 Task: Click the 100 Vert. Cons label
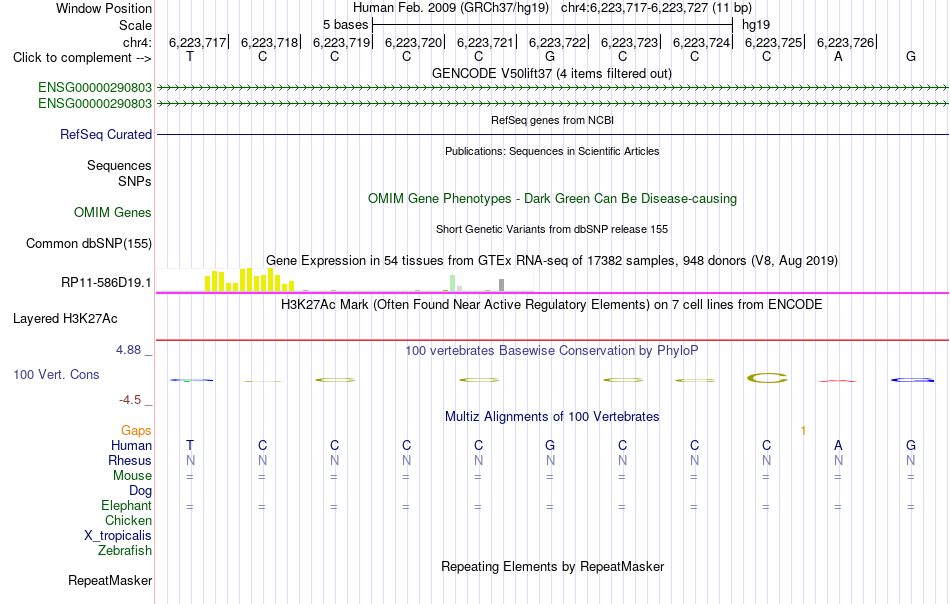coord(56,374)
